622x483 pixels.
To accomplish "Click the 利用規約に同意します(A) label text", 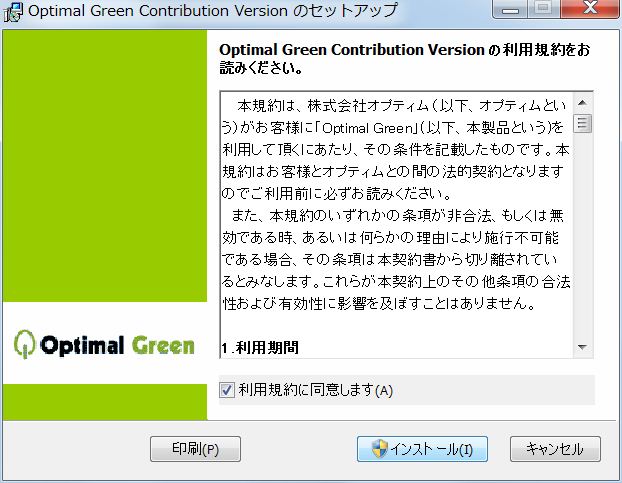I will (315, 390).
